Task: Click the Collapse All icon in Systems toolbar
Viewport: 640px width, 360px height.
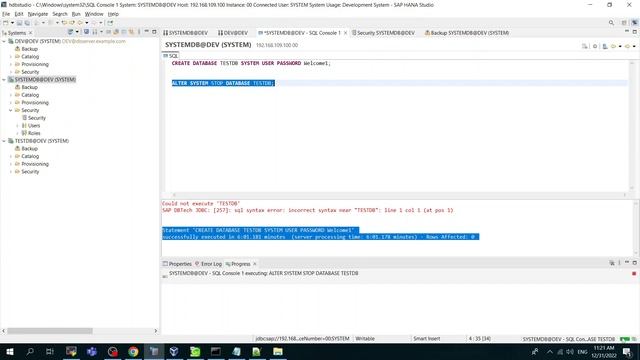Action: click(x=124, y=31)
